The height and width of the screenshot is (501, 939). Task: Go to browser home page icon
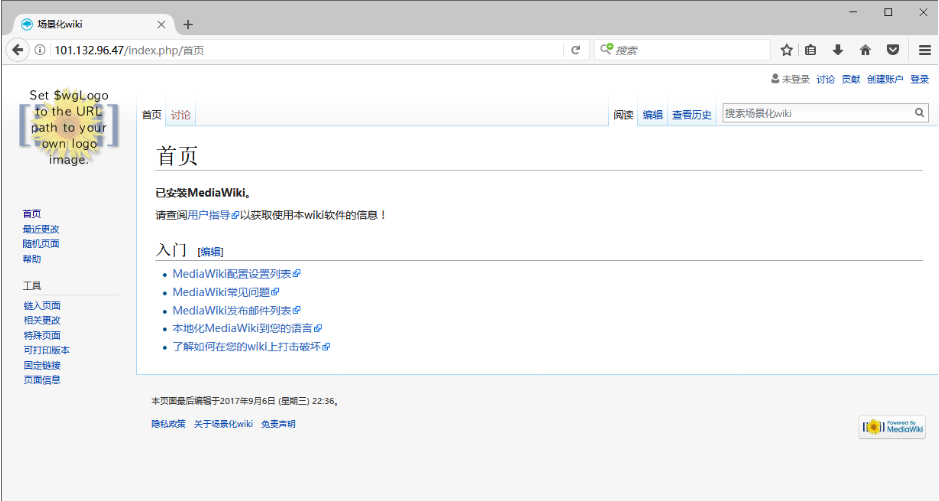[865, 50]
